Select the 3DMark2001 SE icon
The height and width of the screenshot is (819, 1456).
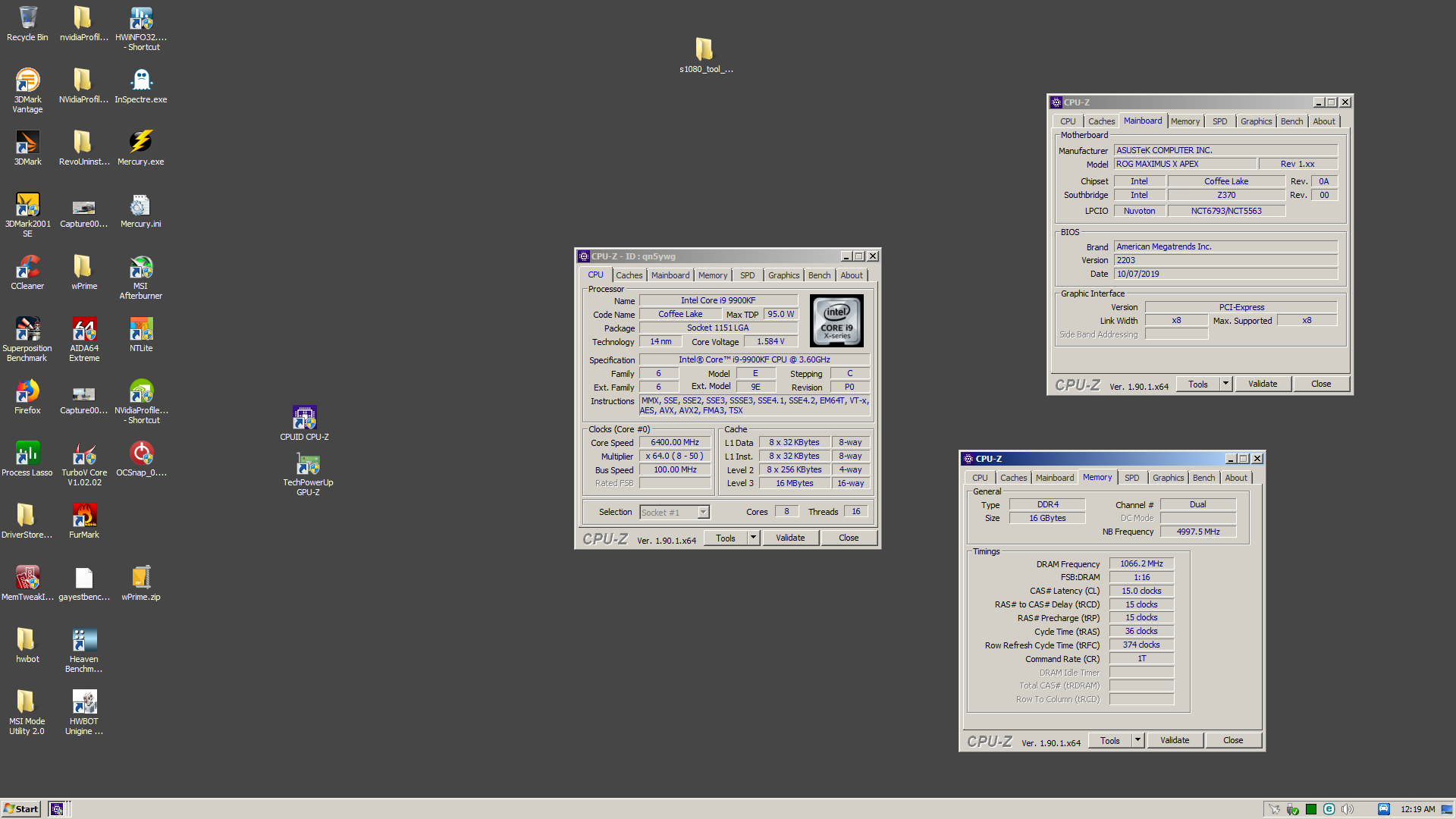pos(27,205)
